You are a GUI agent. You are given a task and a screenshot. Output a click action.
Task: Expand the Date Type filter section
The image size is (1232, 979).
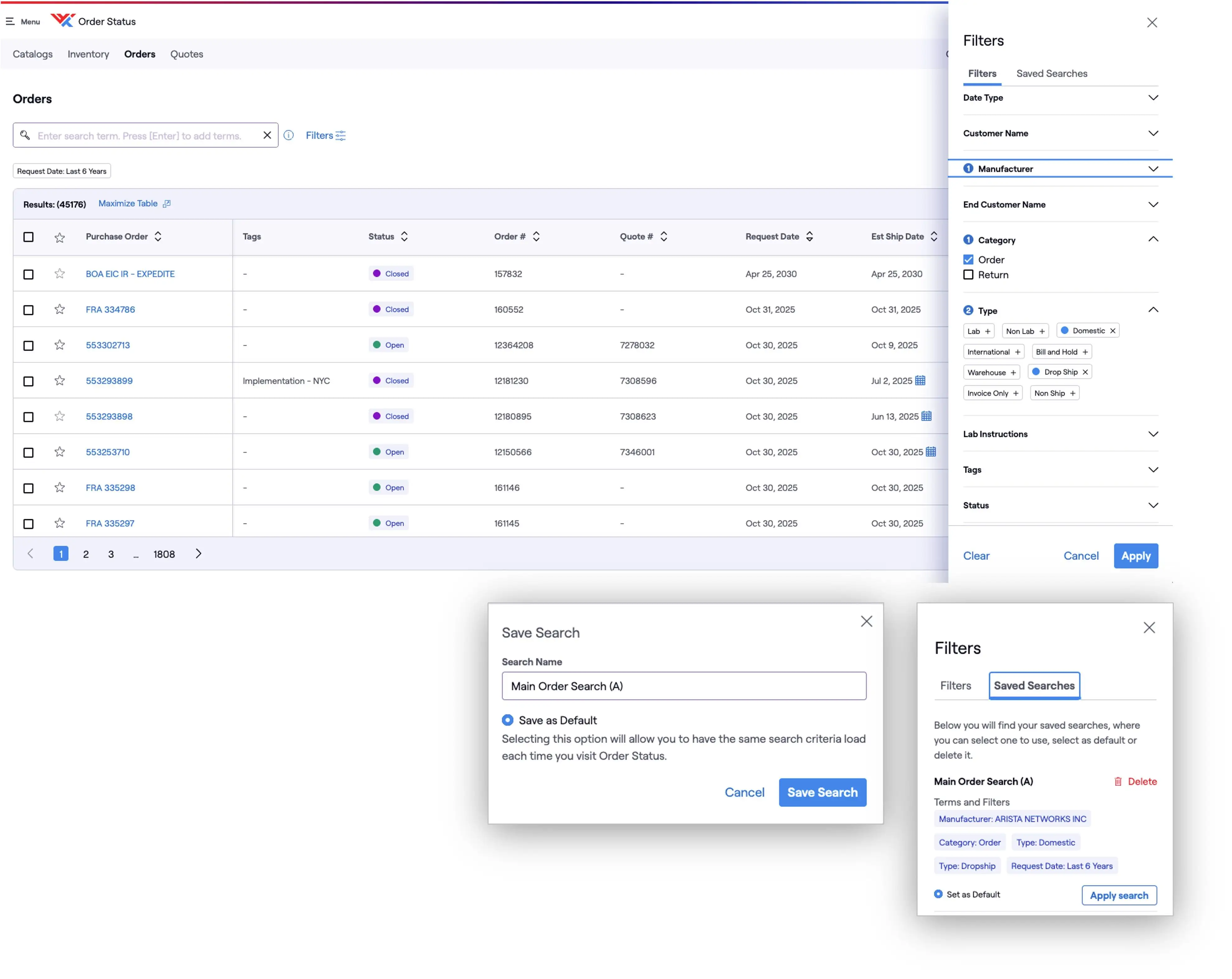[x=1153, y=98]
